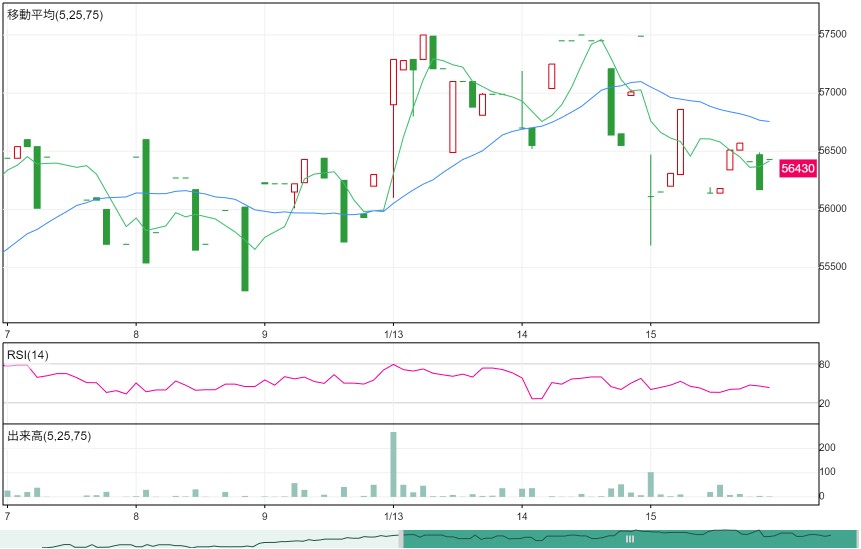
Task: Click the date label 7 under the volume chart
Action: (7, 517)
